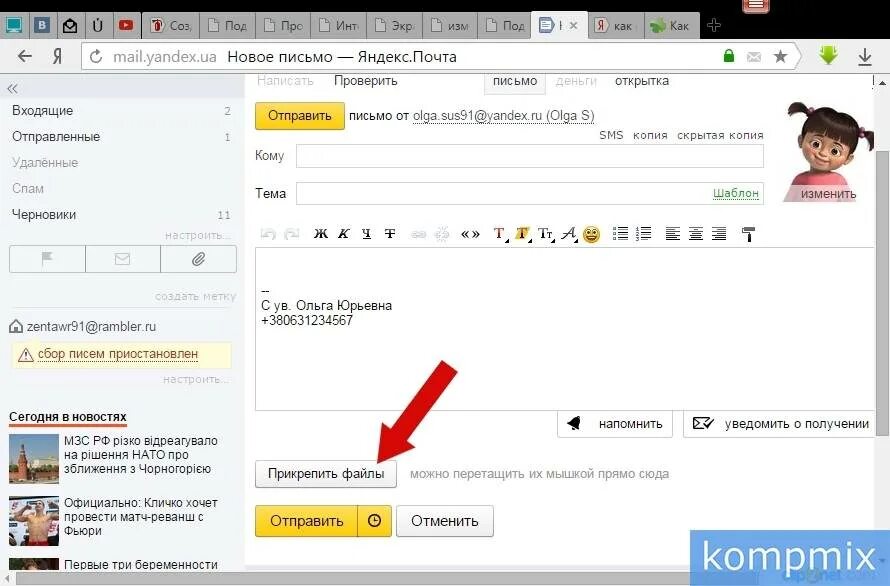Screen dimensions: 890x586
Task: Filter messages with attachments paperclip
Action: coord(199,259)
